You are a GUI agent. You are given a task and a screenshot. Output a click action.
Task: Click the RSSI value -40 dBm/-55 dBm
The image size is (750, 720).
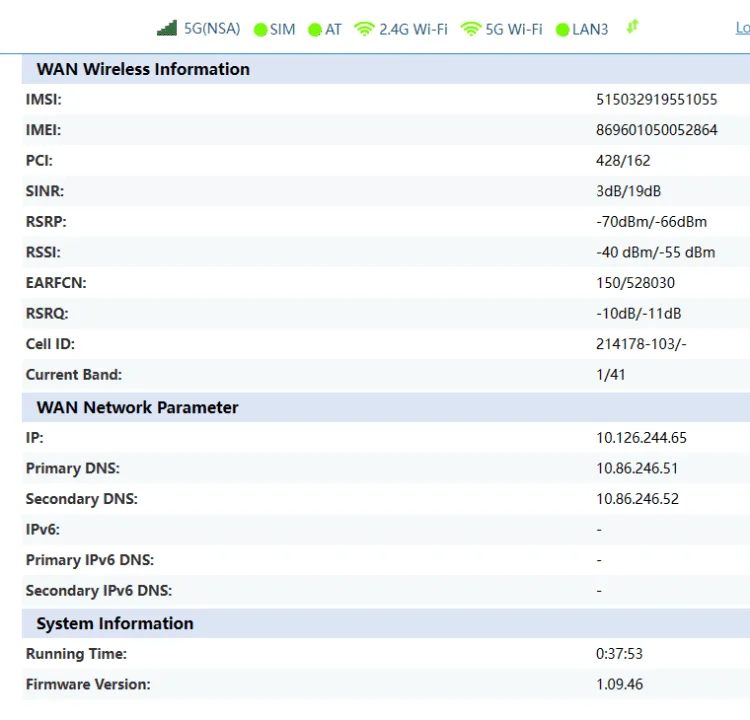(655, 253)
